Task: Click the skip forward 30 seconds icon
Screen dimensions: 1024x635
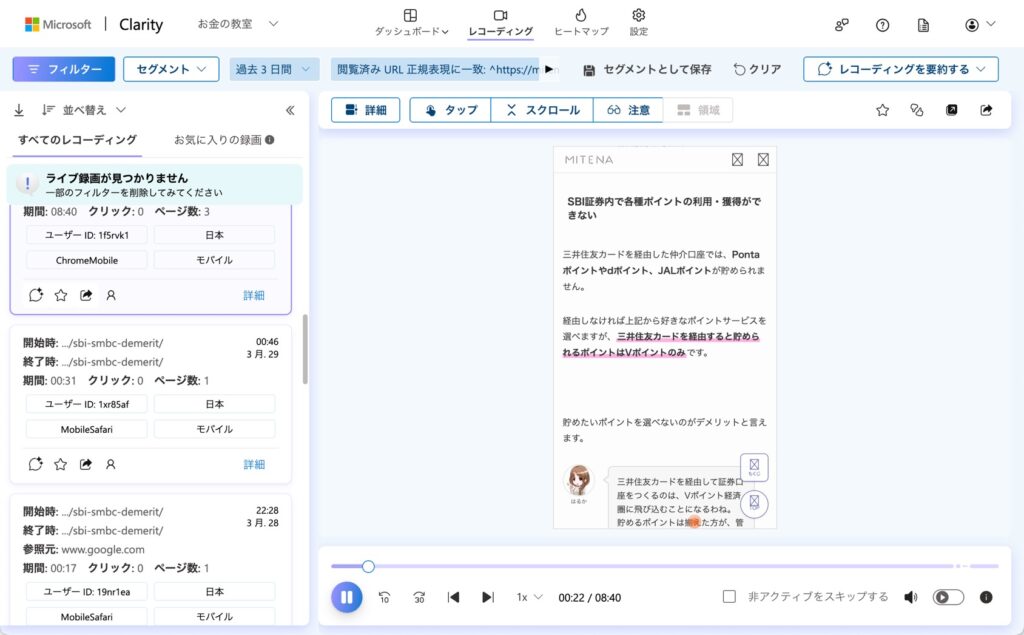Action: 419,597
